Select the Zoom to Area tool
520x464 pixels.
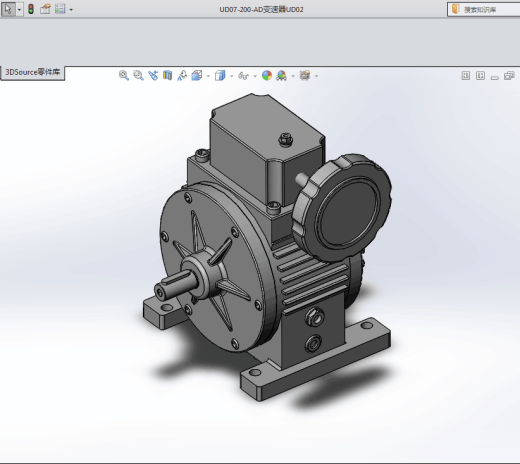coord(138,75)
